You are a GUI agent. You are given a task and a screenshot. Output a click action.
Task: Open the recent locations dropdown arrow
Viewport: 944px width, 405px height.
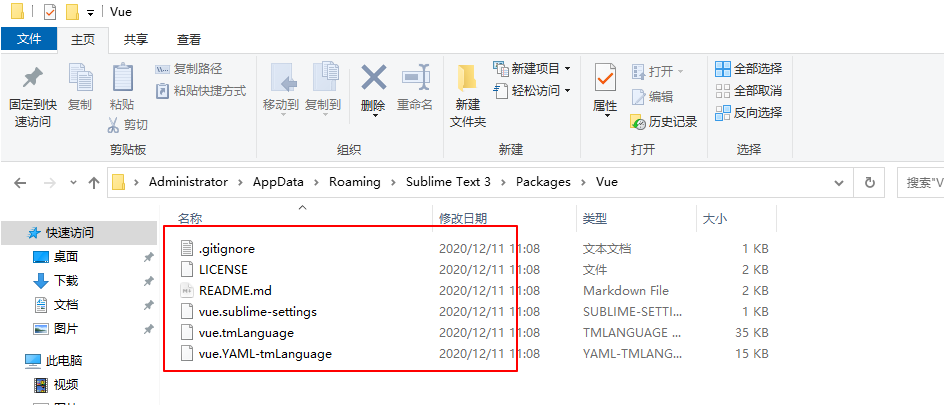[x=73, y=182]
